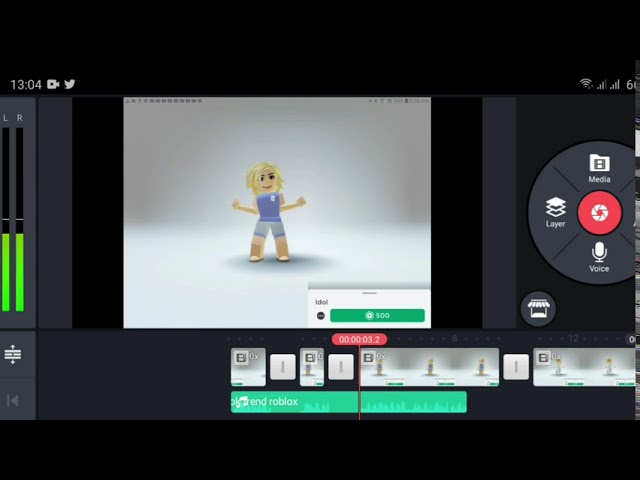Image resolution: width=640 pixels, height=480 pixels.
Task: Click the small dark icon beside 500 button
Action: 321,316
